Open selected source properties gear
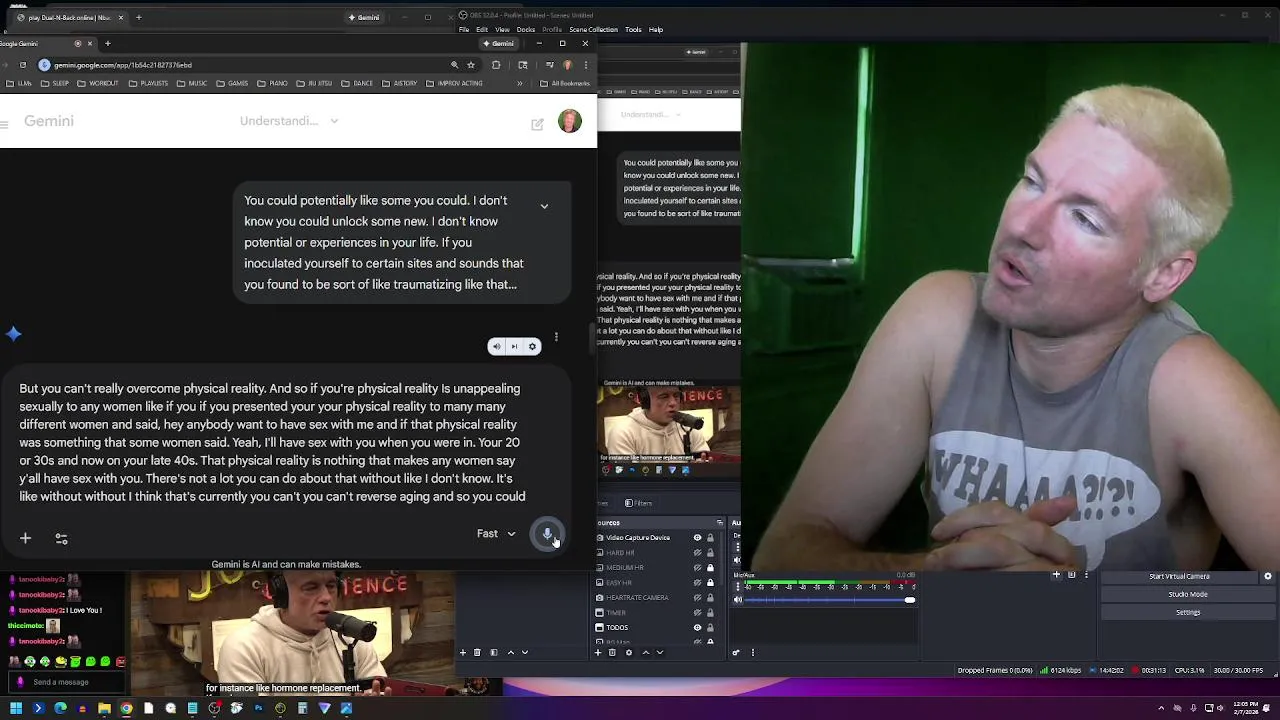1280x720 pixels. tap(628, 653)
